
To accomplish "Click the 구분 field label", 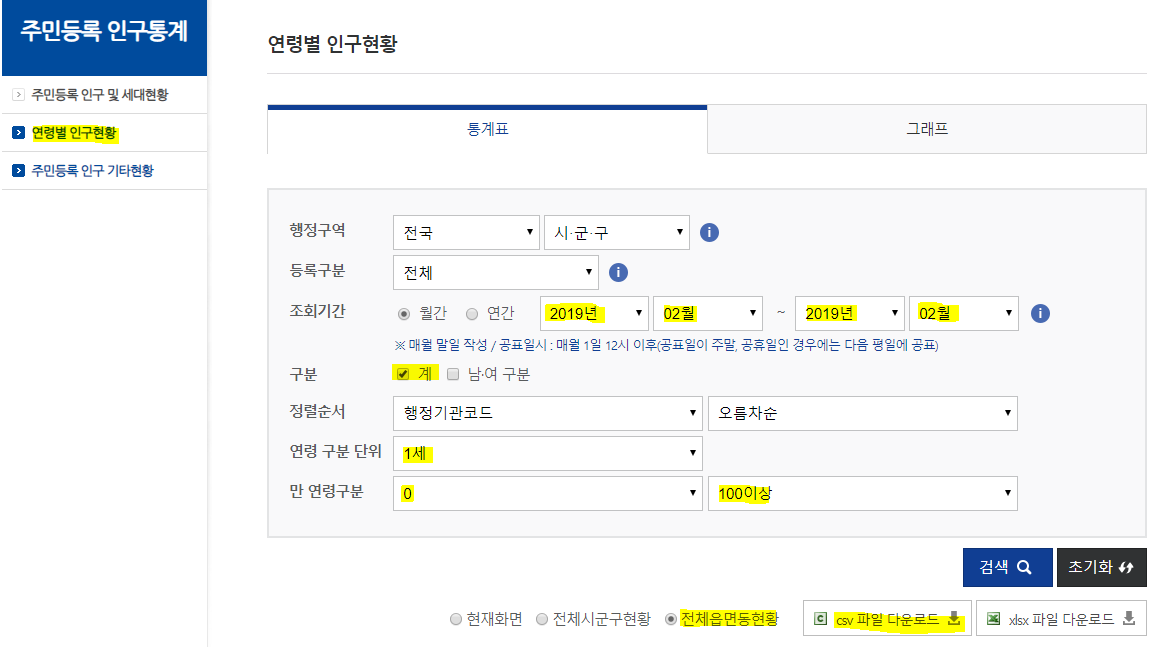I will click(303, 374).
